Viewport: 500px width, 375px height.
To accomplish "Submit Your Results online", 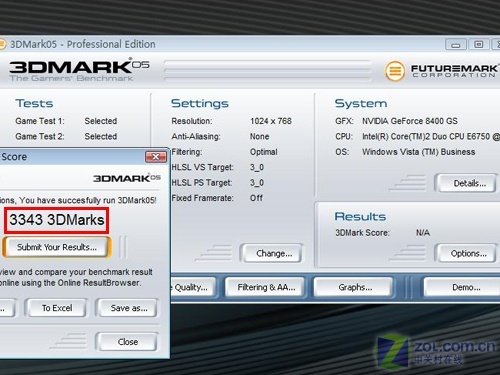I will coord(57,247).
